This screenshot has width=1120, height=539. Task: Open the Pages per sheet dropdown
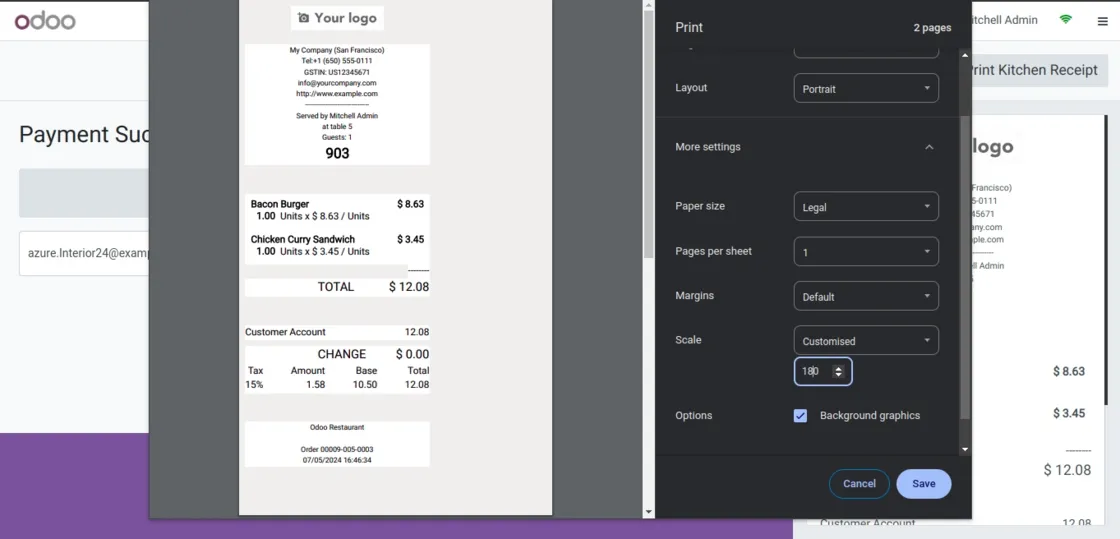click(866, 251)
